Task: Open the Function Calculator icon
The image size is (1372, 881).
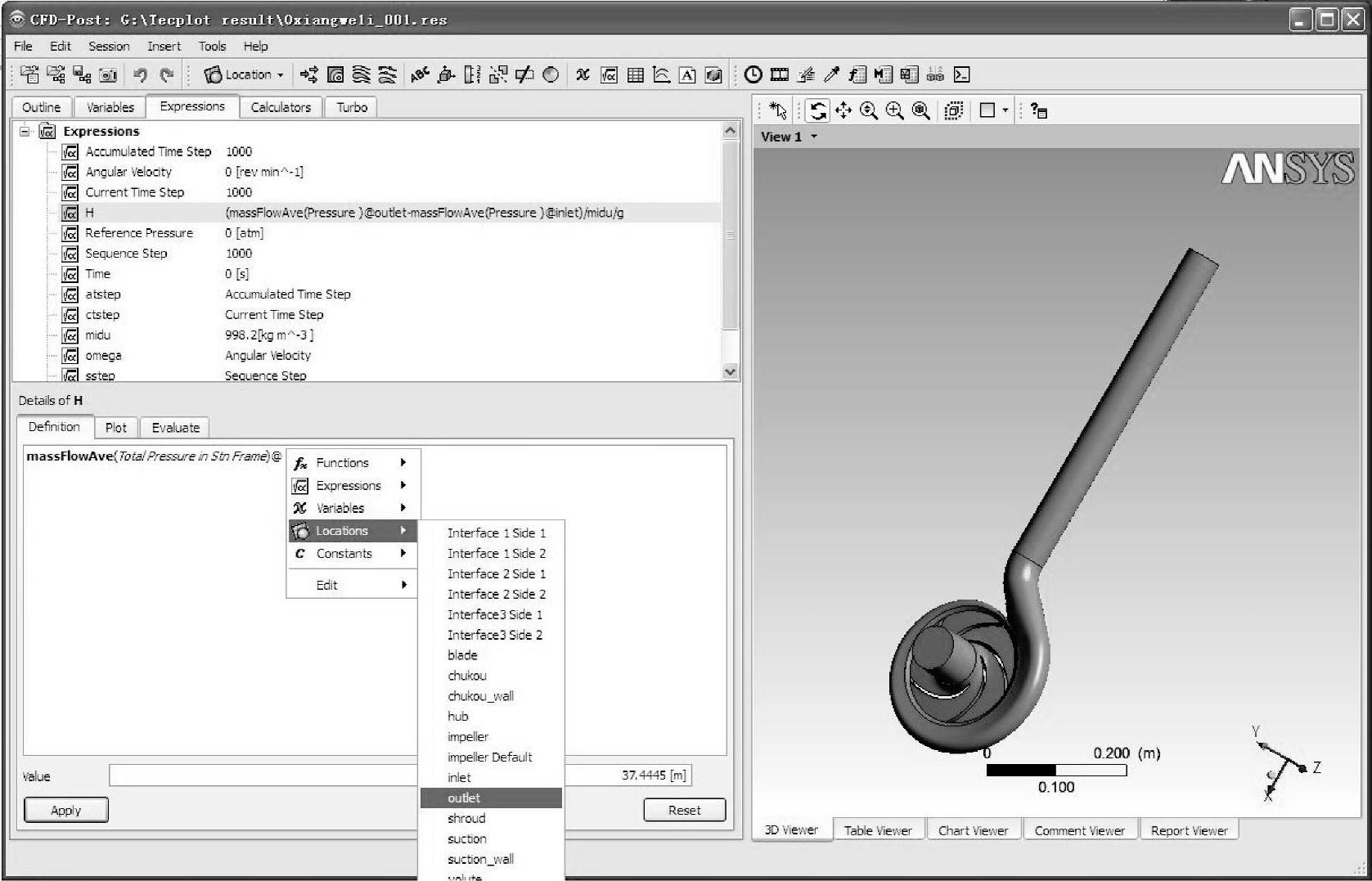Action: [x=857, y=75]
